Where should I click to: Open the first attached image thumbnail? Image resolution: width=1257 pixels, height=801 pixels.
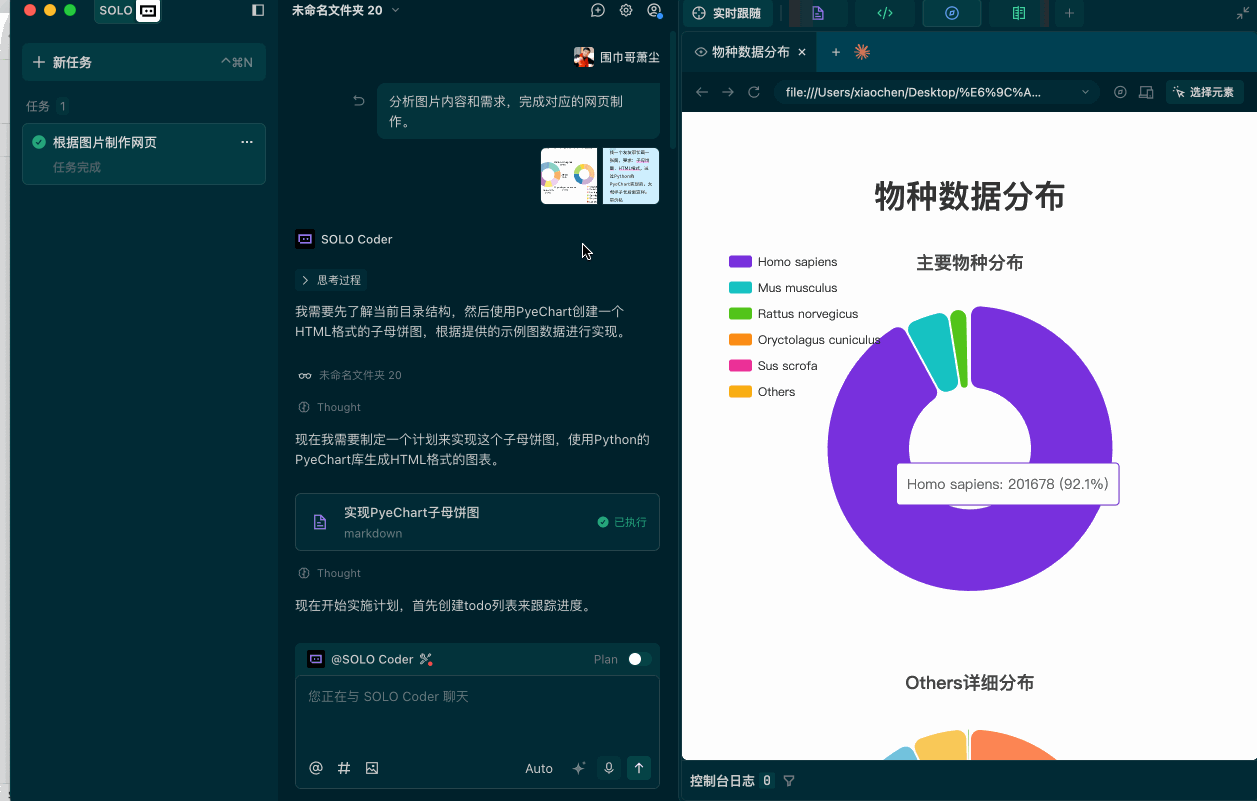pyautogui.click(x=569, y=176)
